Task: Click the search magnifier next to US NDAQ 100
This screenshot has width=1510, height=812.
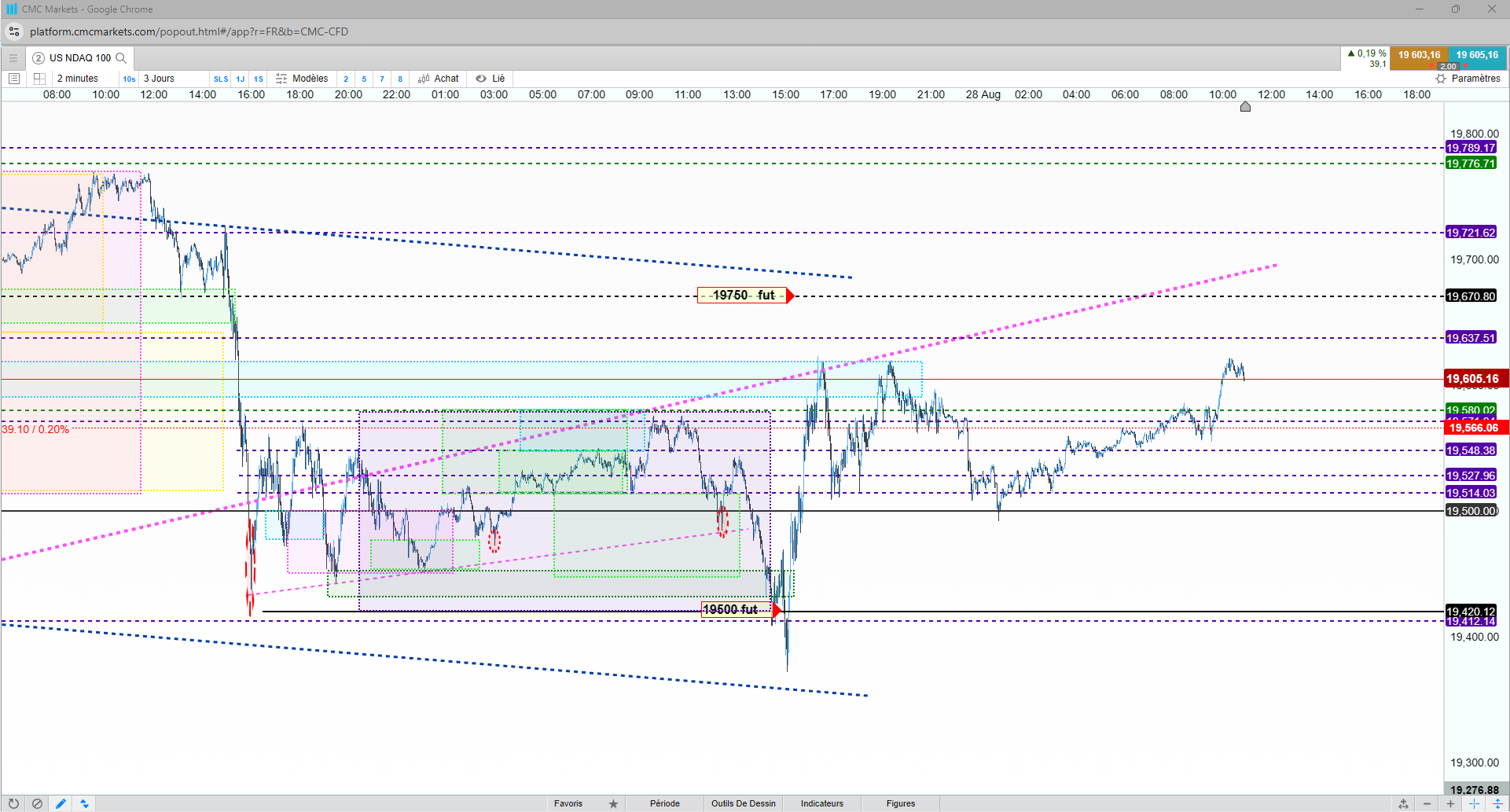Action: coord(121,58)
